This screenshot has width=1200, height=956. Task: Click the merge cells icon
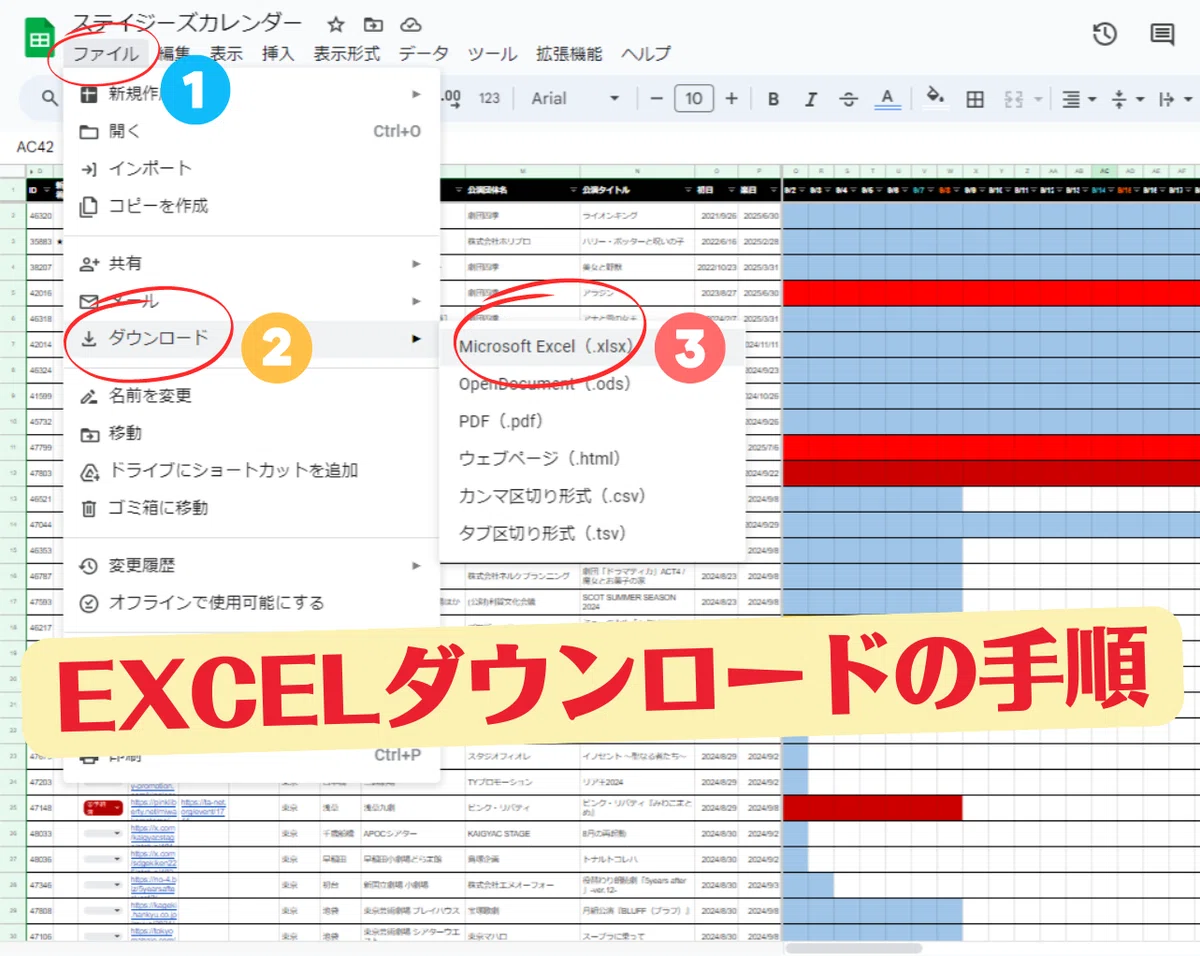tap(1014, 98)
